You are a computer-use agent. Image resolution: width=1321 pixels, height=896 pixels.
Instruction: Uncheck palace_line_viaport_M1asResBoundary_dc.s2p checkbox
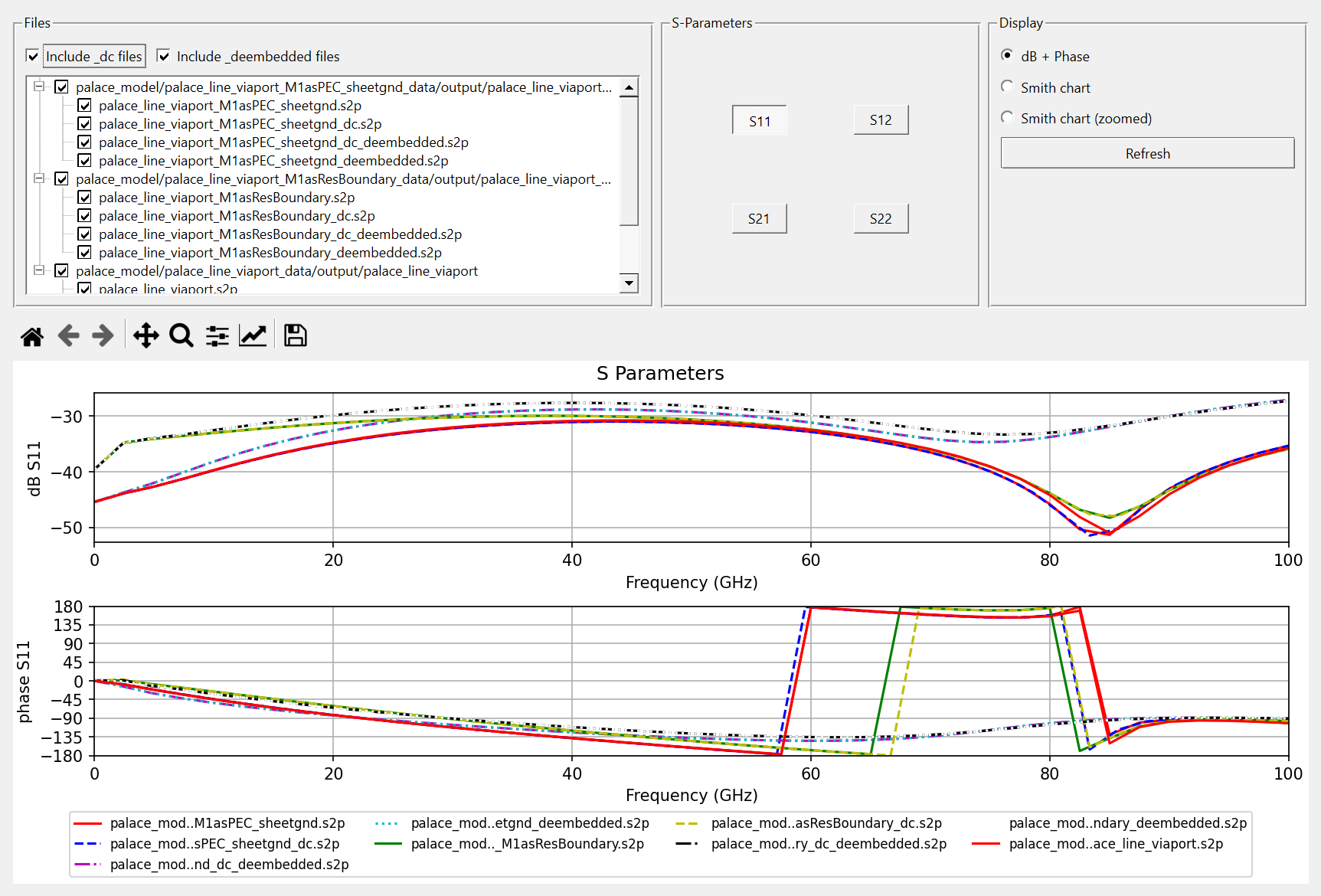click(x=85, y=216)
